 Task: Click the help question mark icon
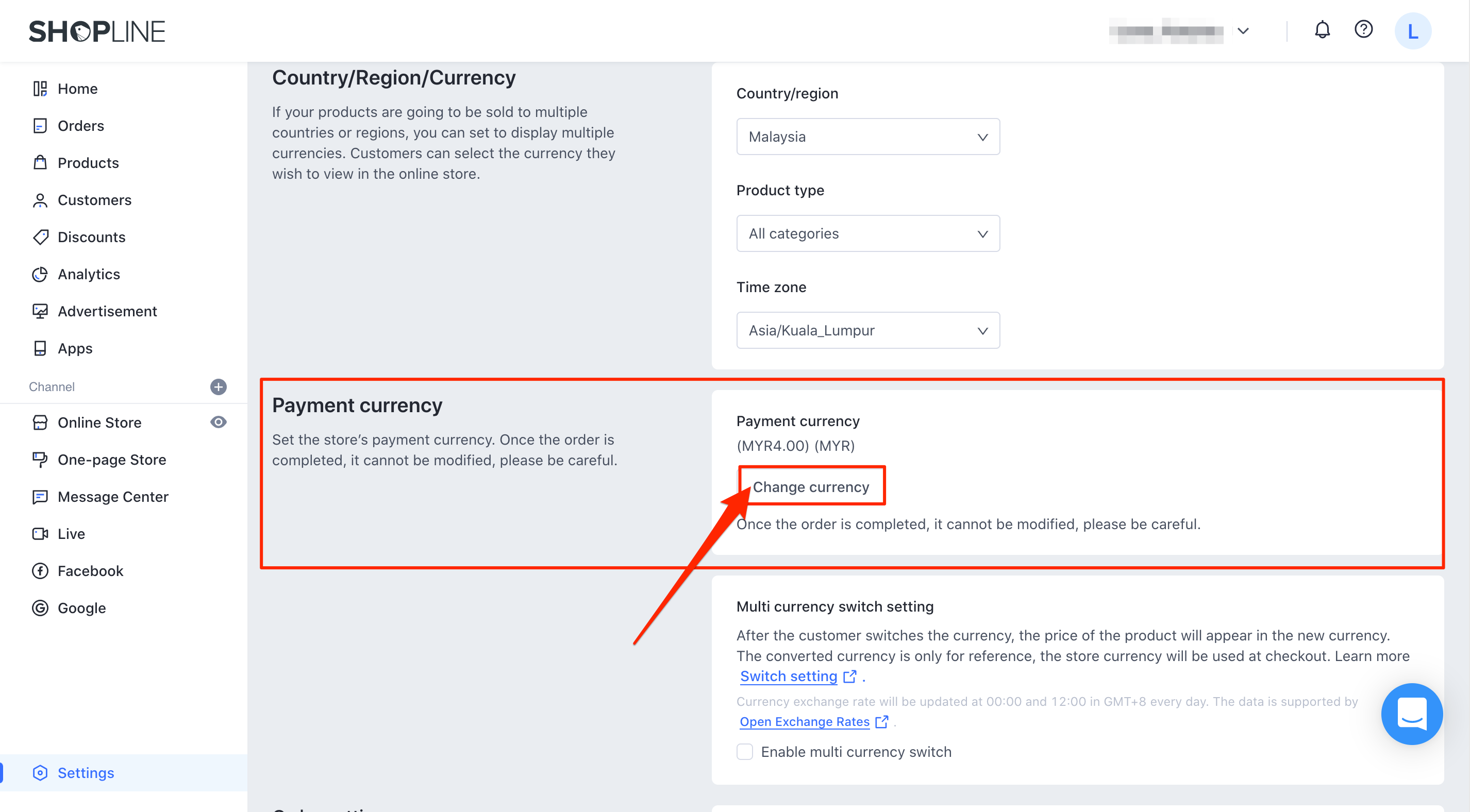(1363, 30)
